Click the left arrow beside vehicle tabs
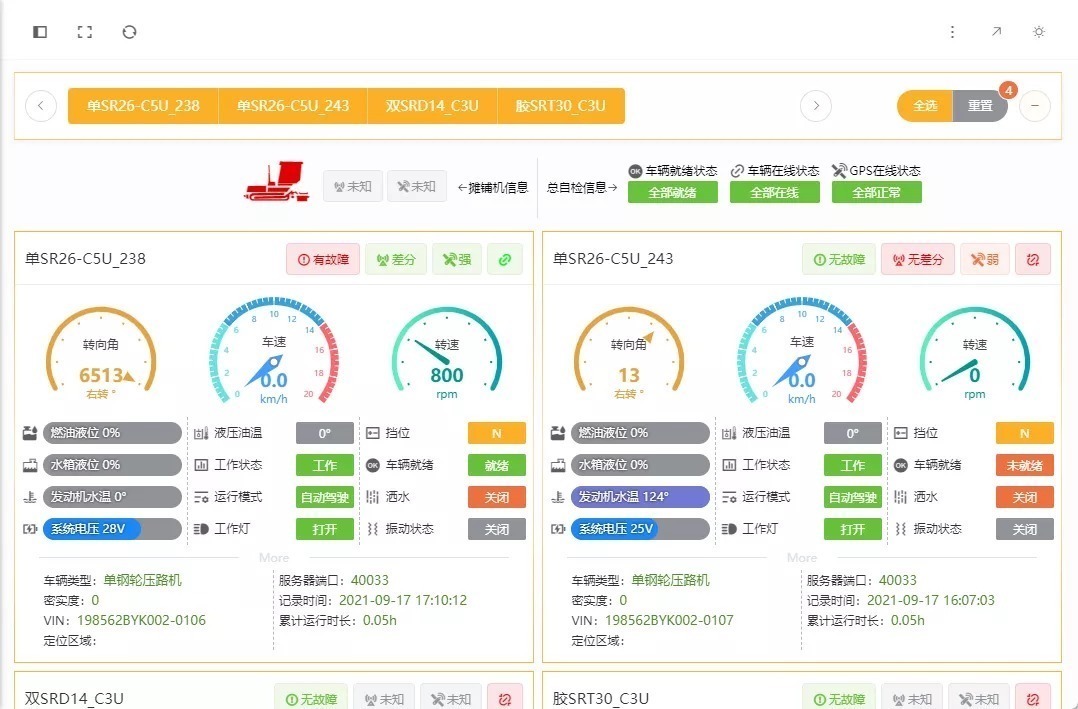Viewport: 1078px width, 709px height. (x=41, y=105)
